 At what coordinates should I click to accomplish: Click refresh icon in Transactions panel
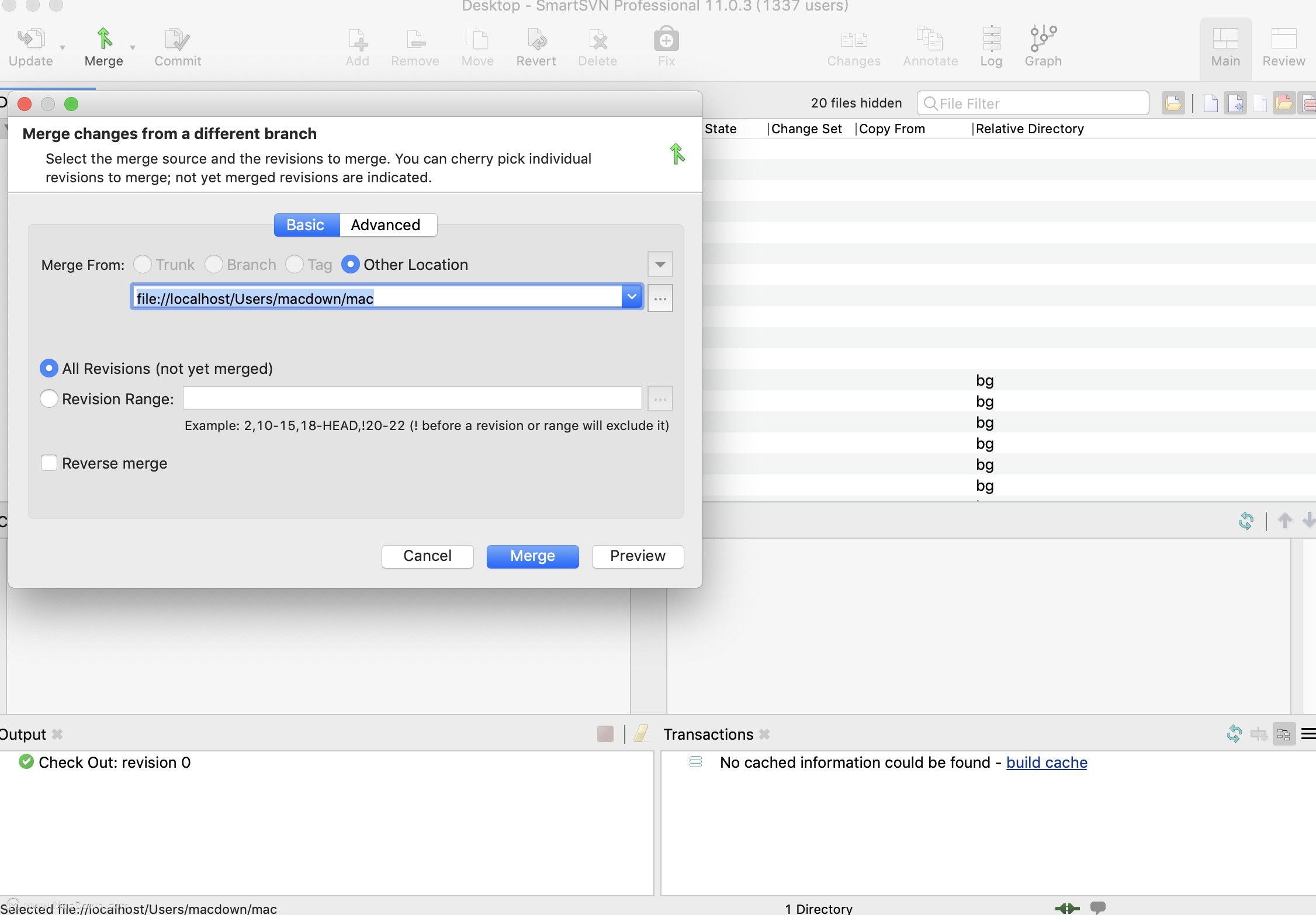(1234, 734)
